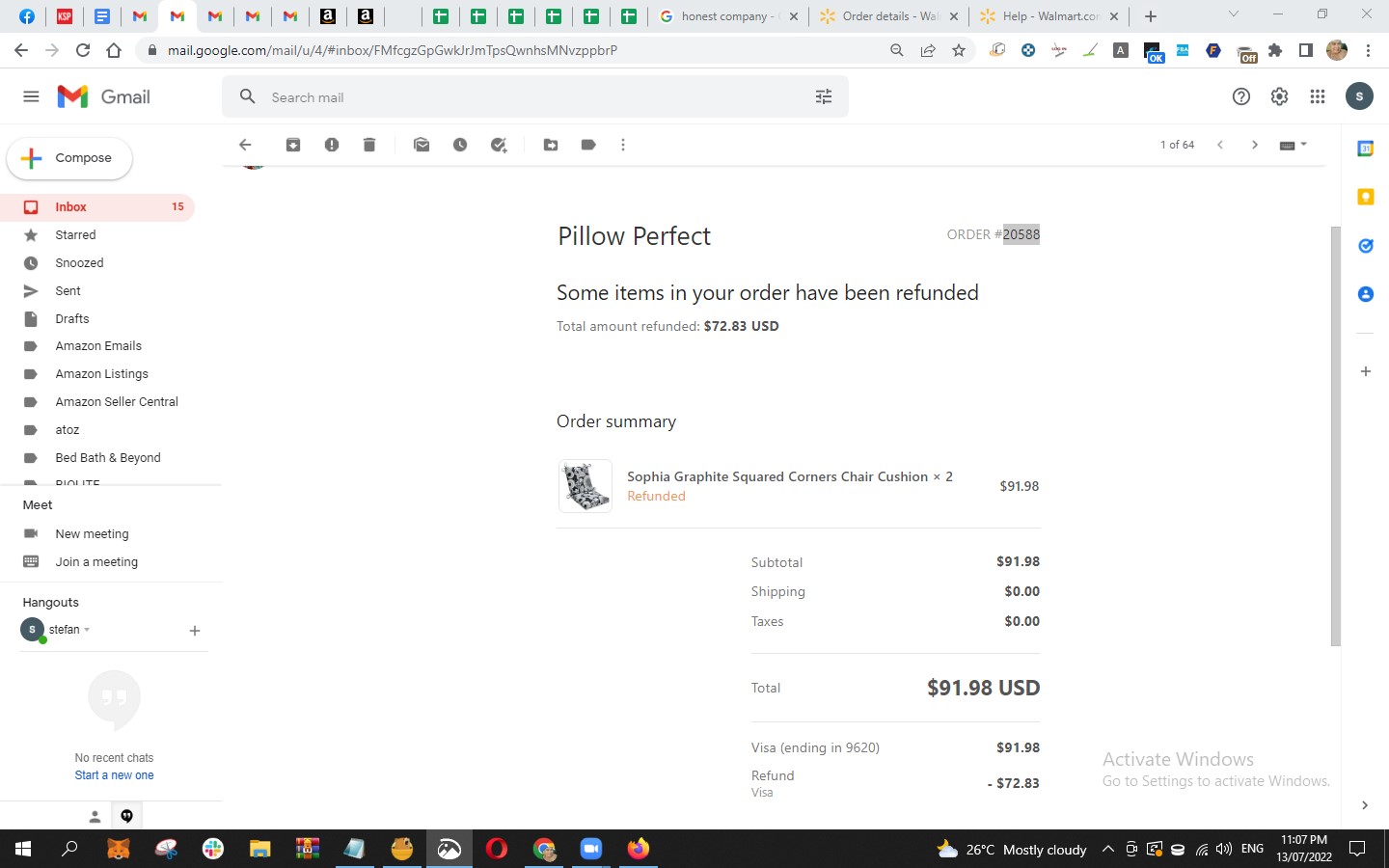
Task: Go back to the inbox list
Action: pos(245,145)
